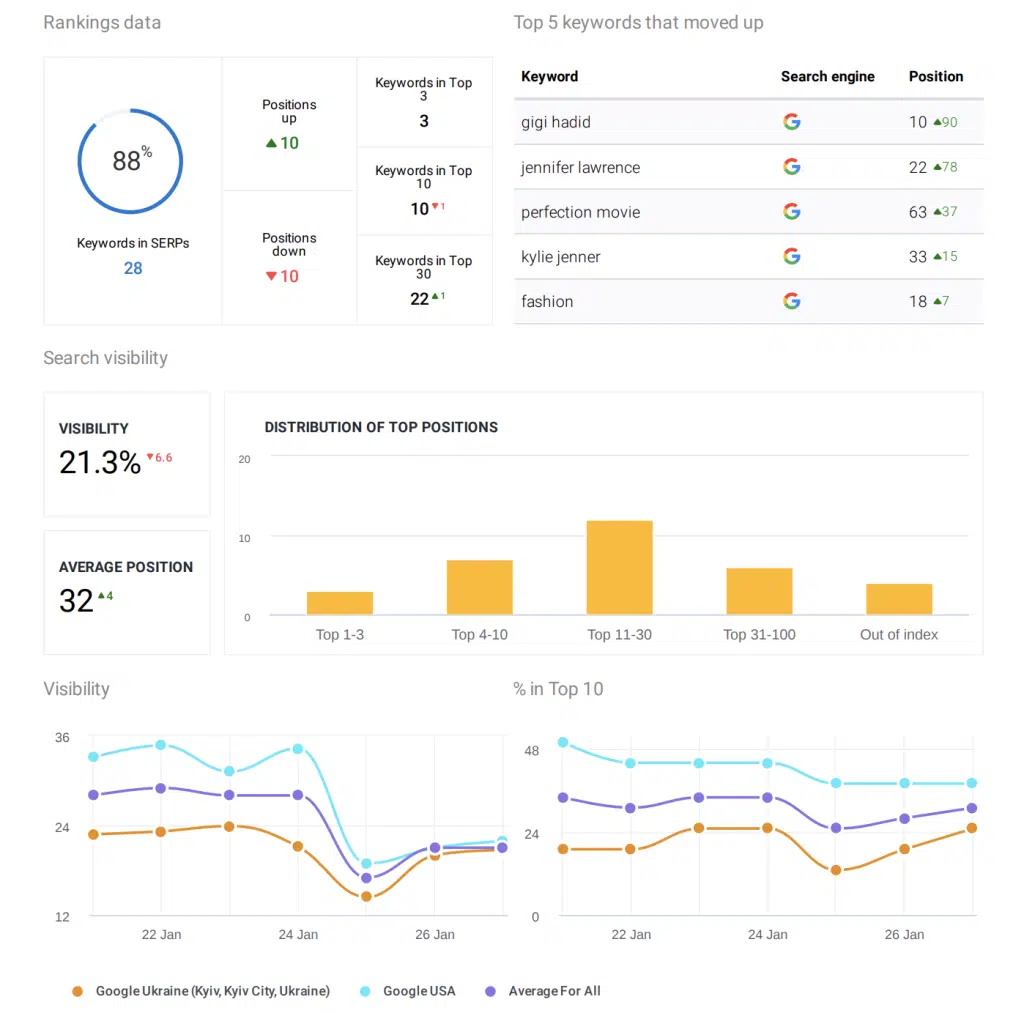Screen dimensions: 1024x1013
Task: Click red down arrow beside Positions down 10
Action: [x=271, y=276]
